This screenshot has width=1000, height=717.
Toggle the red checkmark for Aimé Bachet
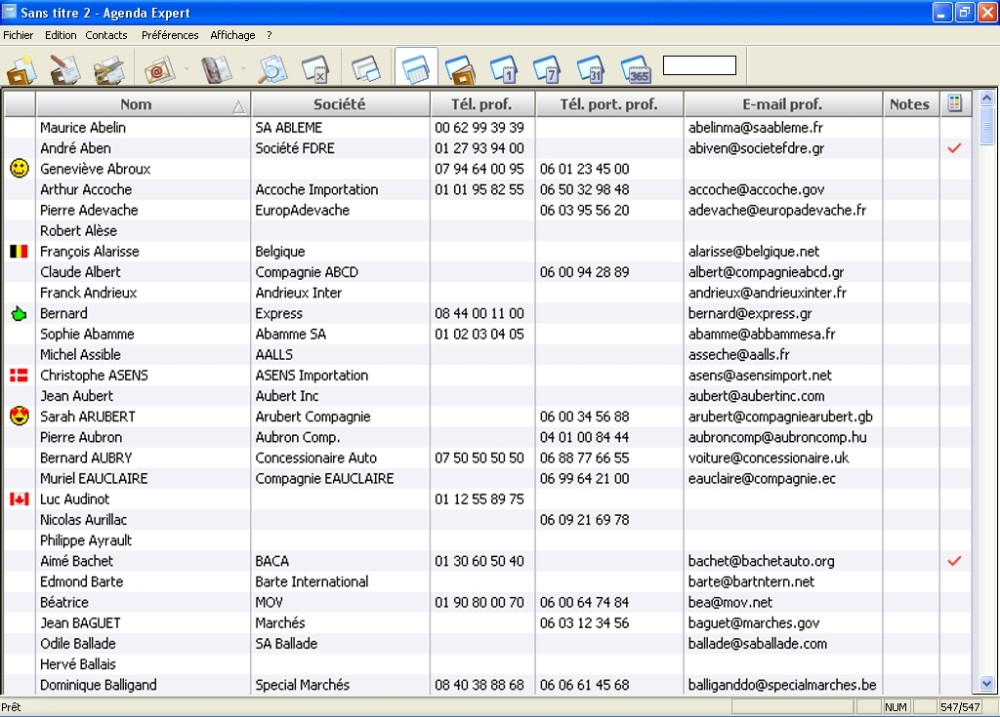click(x=954, y=561)
